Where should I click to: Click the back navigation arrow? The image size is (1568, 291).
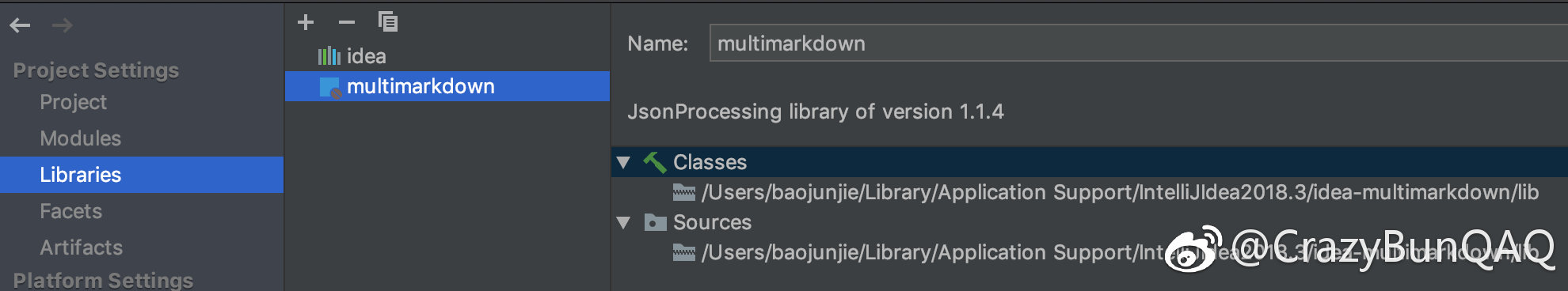point(20,25)
